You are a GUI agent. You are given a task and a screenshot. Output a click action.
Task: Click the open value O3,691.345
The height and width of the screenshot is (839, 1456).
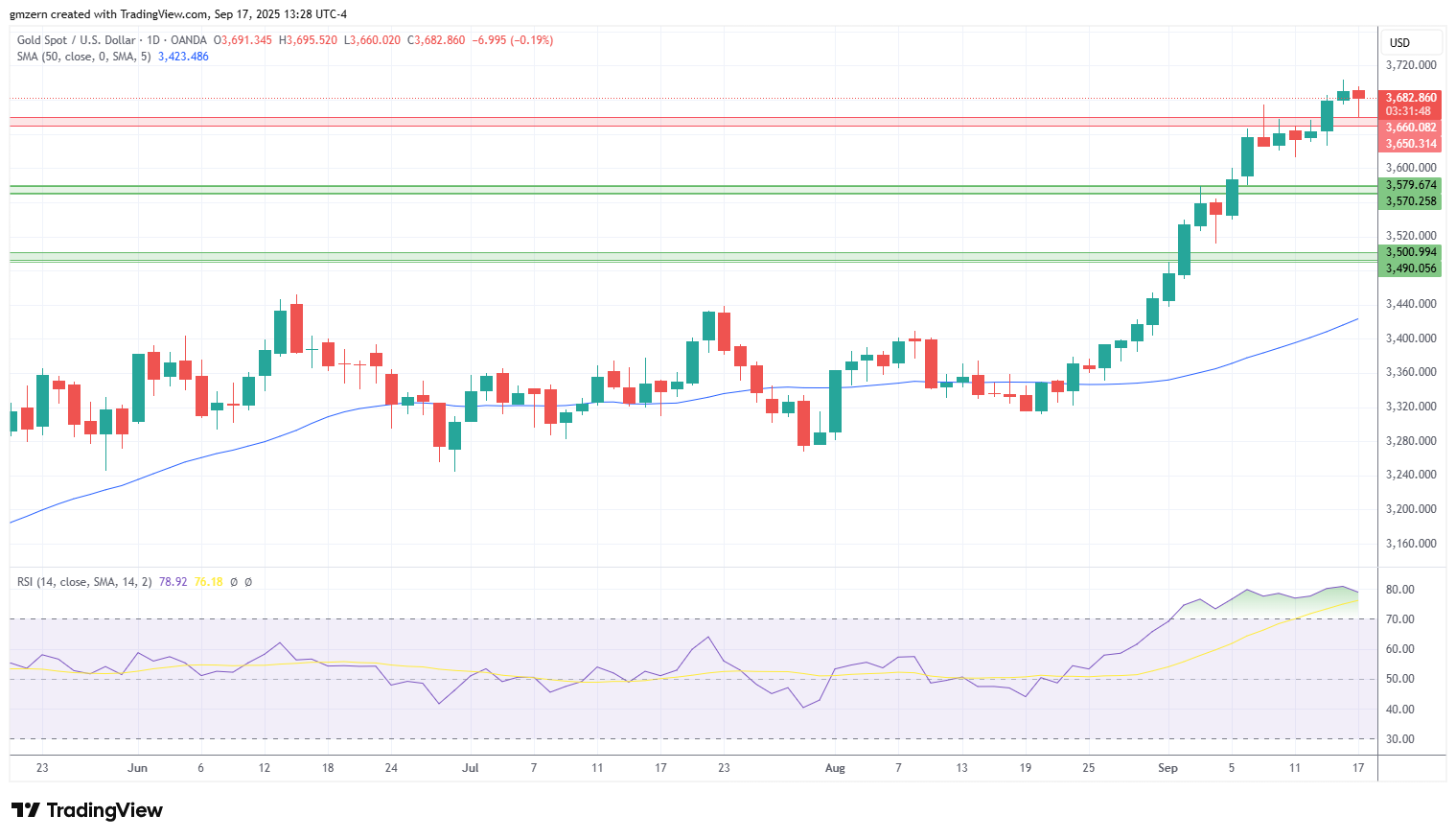click(x=243, y=40)
